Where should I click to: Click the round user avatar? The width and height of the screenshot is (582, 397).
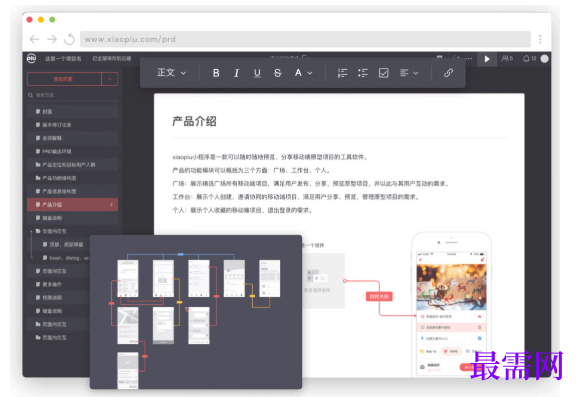[545, 59]
